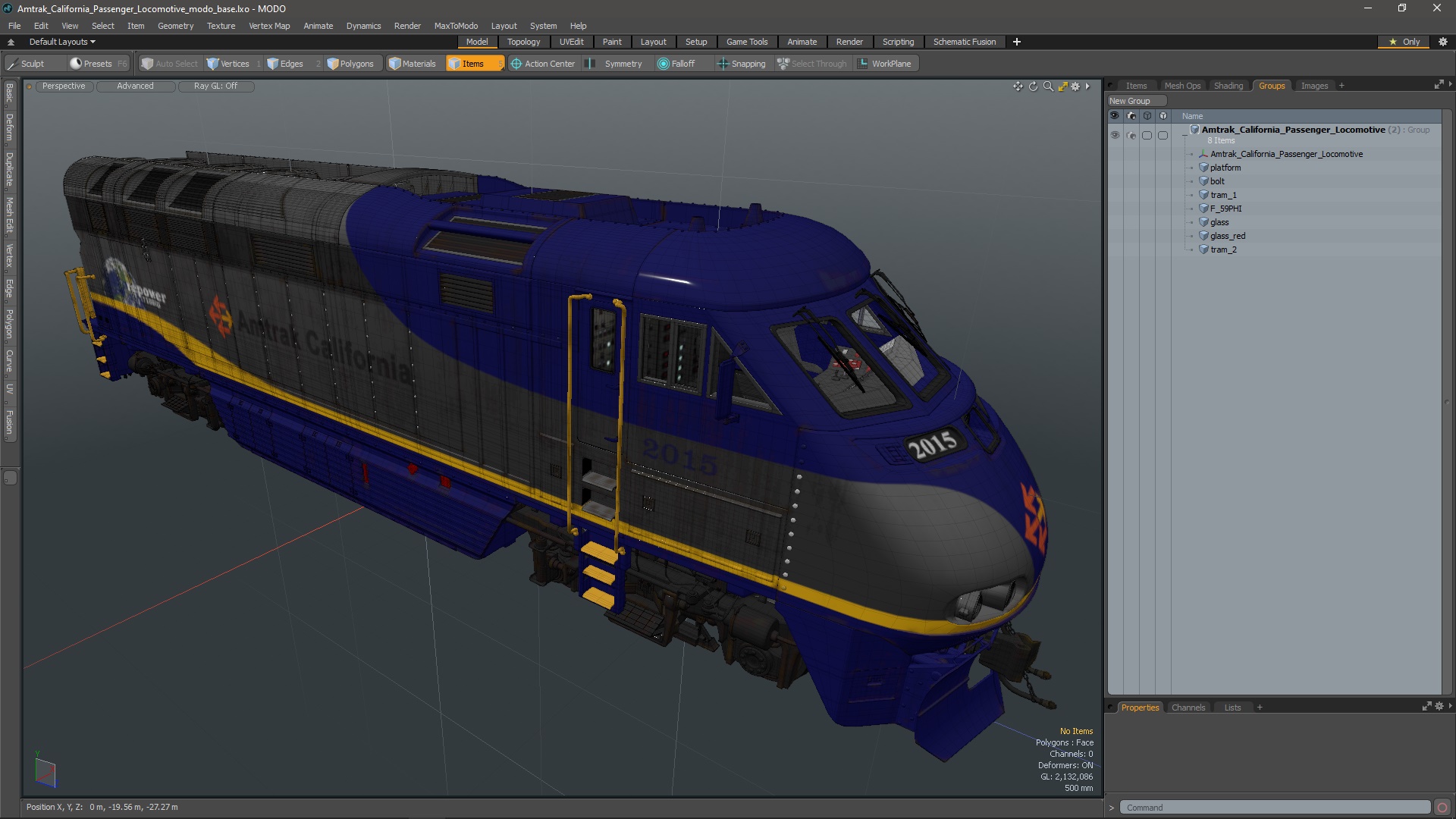Click the New Group button
Image resolution: width=1456 pixels, height=819 pixels.
click(x=1136, y=101)
